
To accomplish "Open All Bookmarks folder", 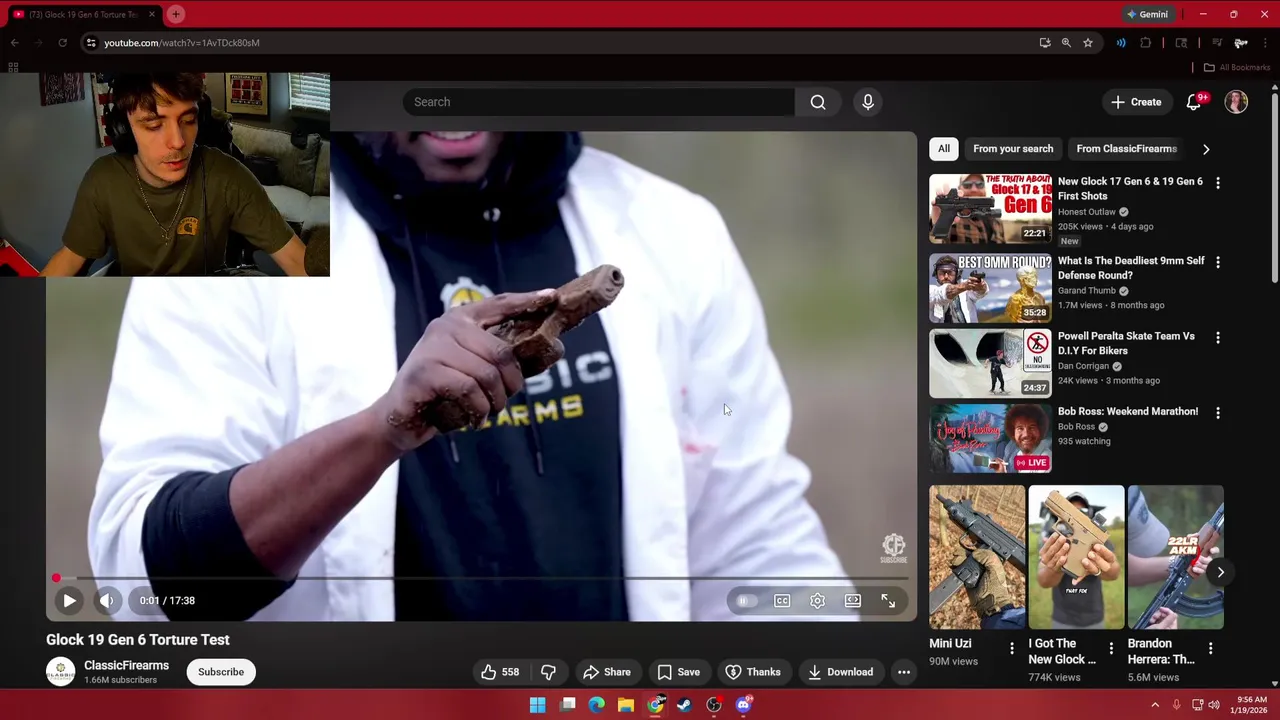I will pos(1237,67).
